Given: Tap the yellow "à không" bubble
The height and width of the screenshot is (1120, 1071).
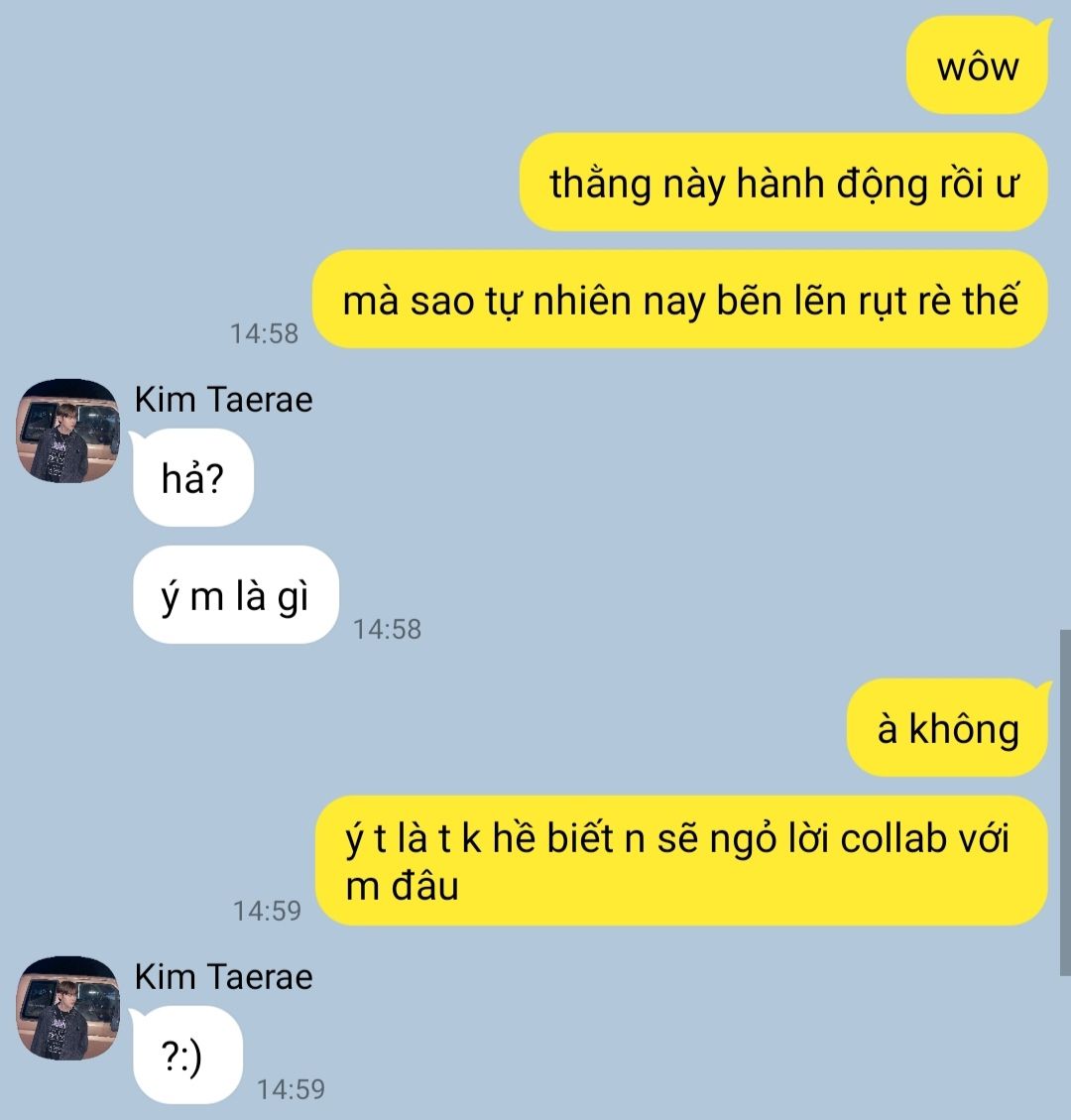Looking at the screenshot, I should (947, 727).
